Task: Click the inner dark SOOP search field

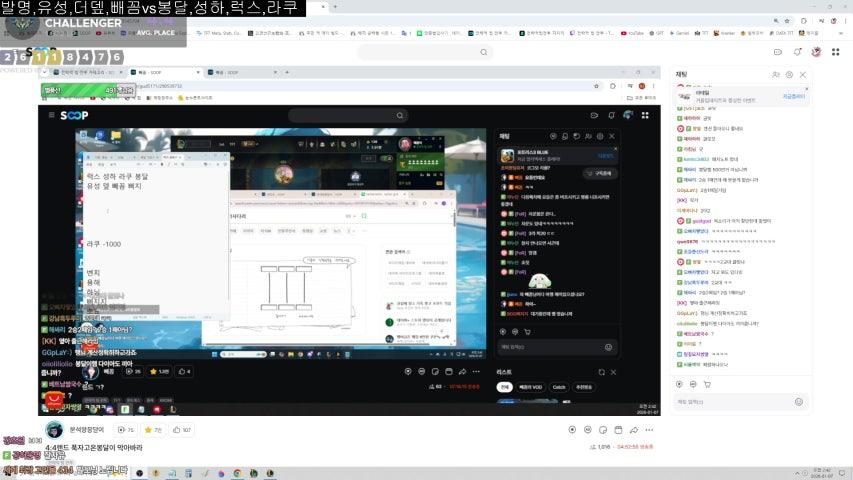Action: [348, 115]
